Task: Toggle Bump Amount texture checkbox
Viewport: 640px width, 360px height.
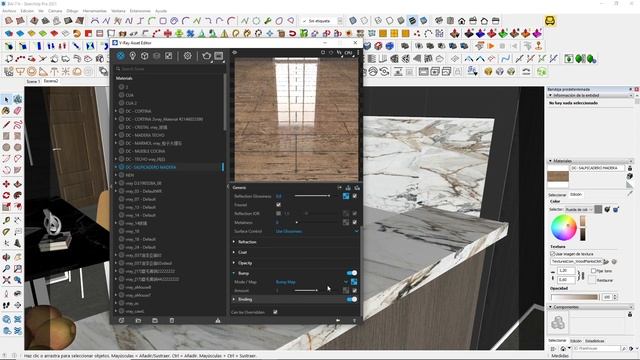Action: (x=354, y=291)
